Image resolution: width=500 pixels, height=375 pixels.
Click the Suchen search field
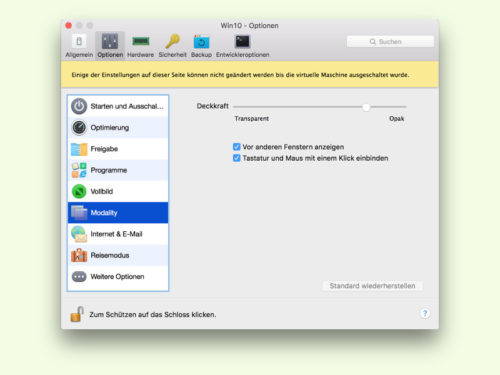(x=390, y=42)
